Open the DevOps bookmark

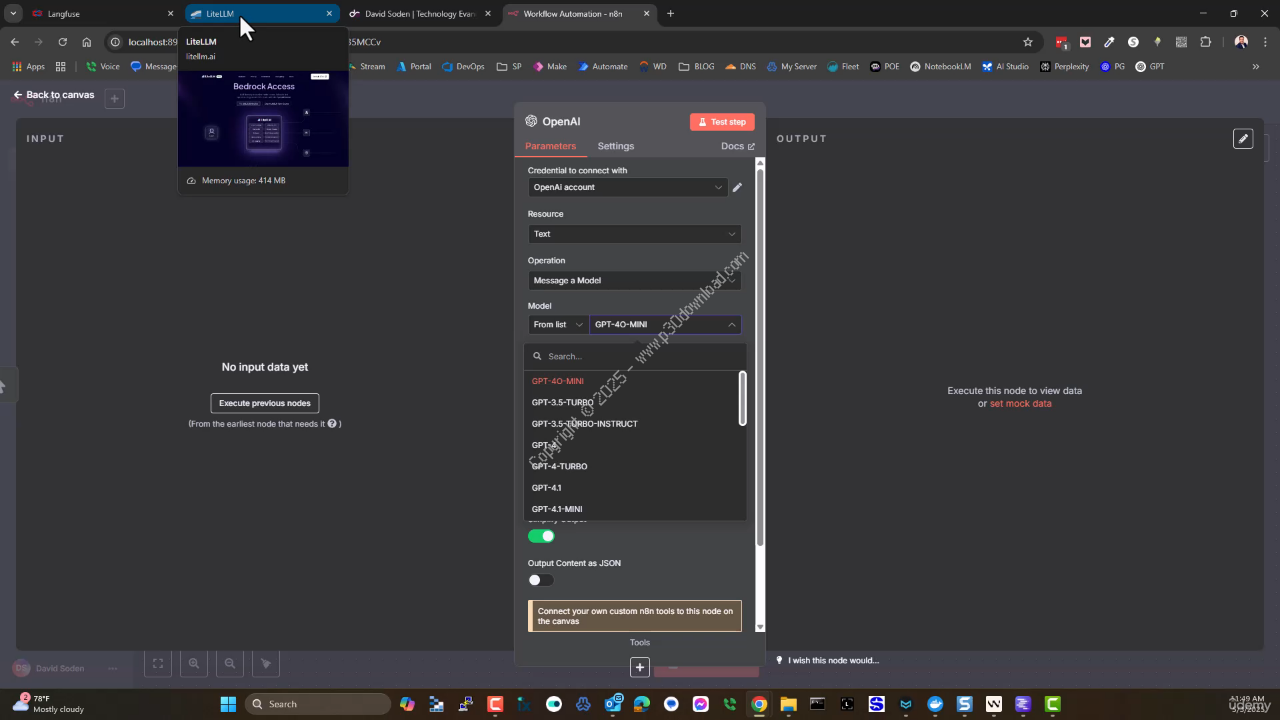[463, 67]
